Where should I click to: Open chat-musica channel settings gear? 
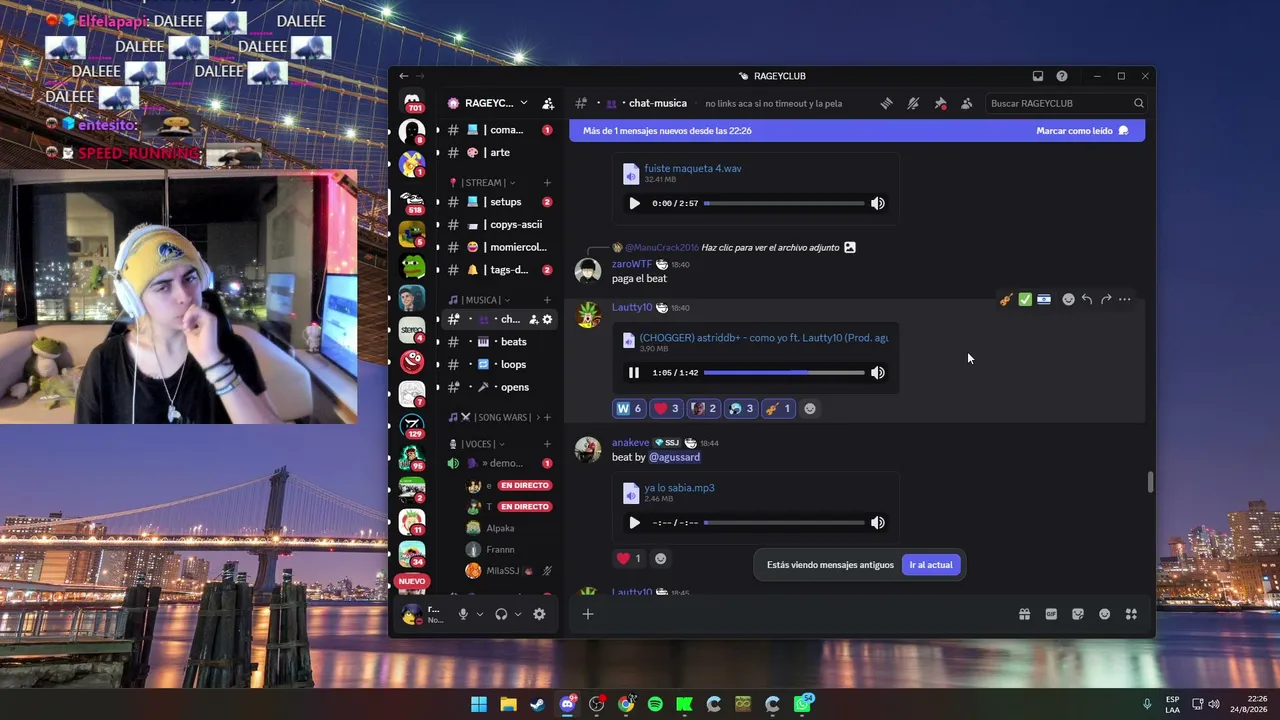(548, 319)
